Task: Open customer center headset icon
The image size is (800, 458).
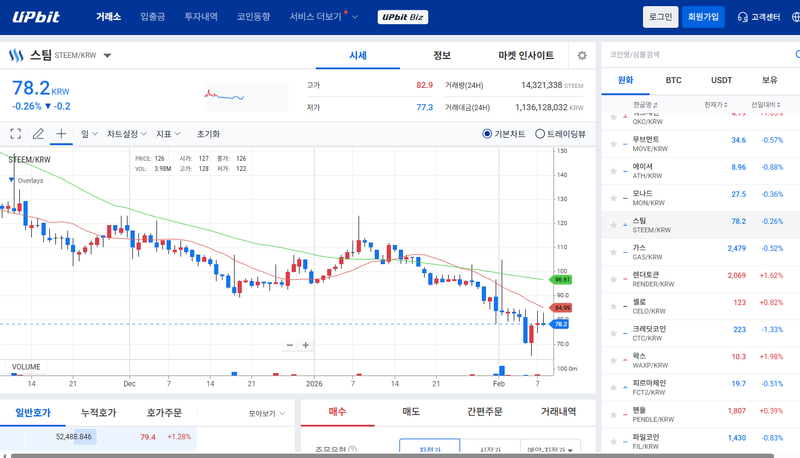Action: [742, 17]
